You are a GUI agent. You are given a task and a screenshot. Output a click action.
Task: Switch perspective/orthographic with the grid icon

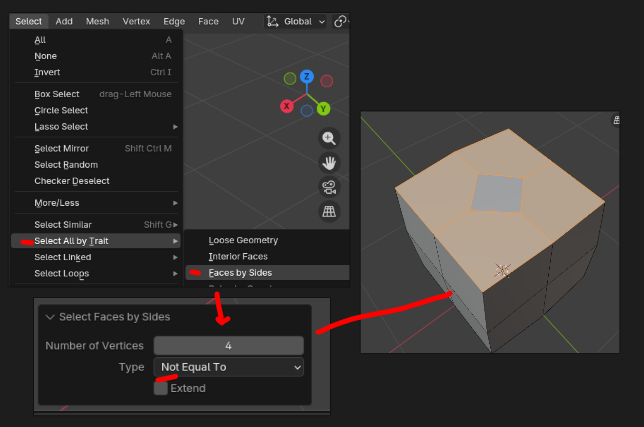click(329, 211)
